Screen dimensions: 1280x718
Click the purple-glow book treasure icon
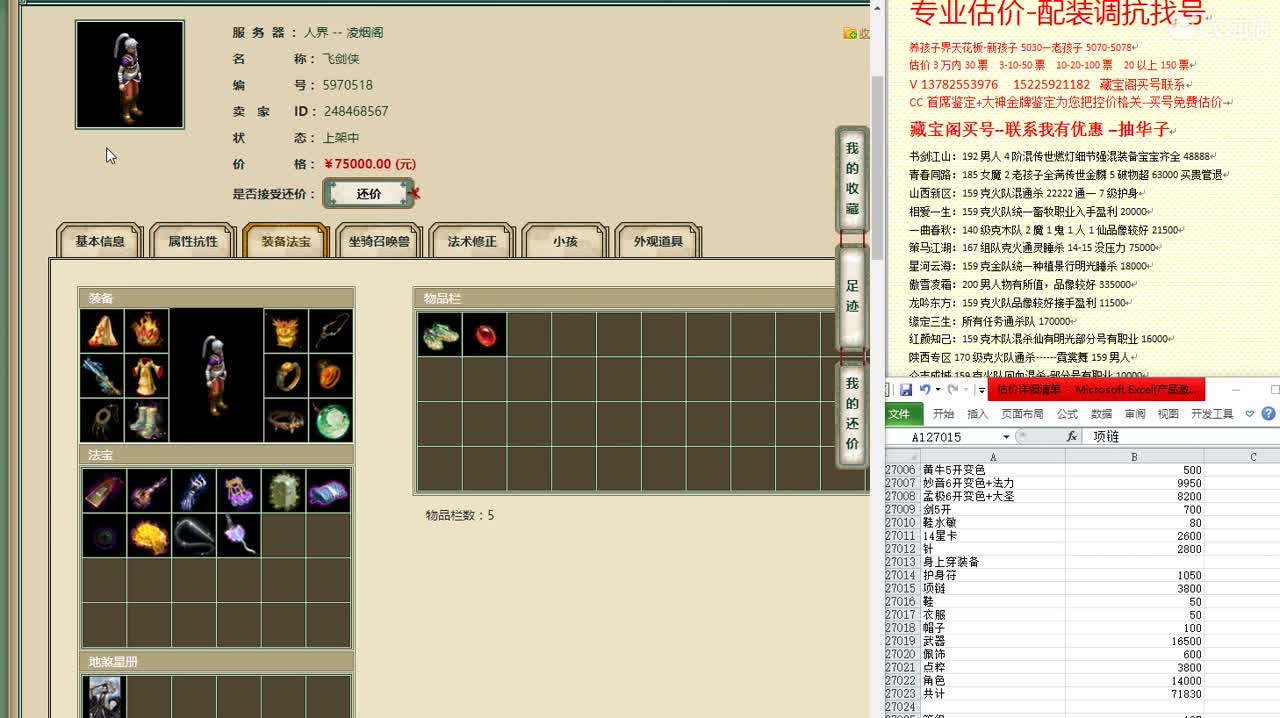pyautogui.click(x=328, y=491)
